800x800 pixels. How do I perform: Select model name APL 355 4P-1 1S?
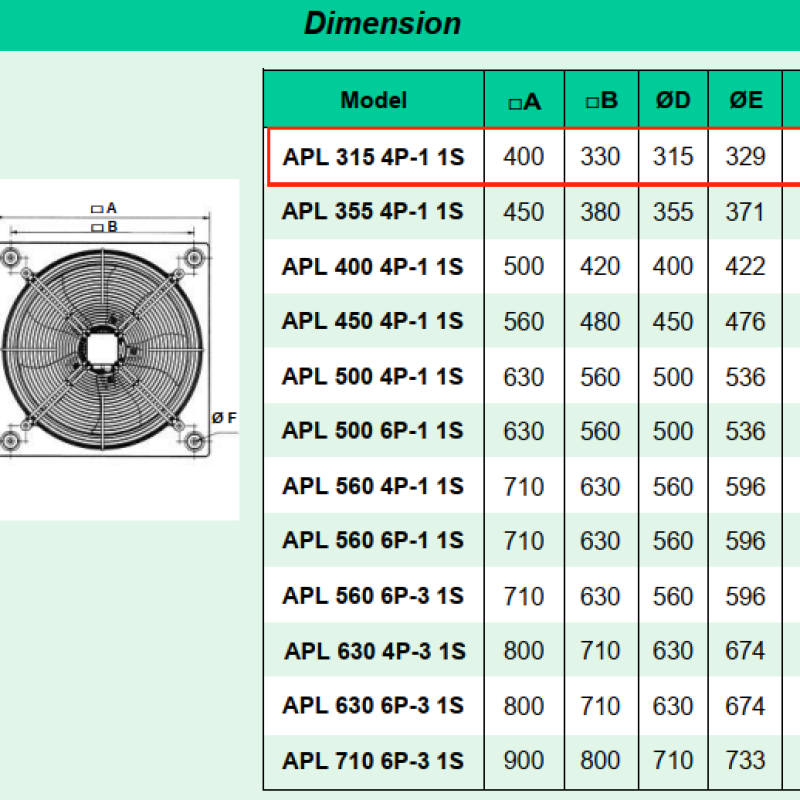click(x=372, y=211)
